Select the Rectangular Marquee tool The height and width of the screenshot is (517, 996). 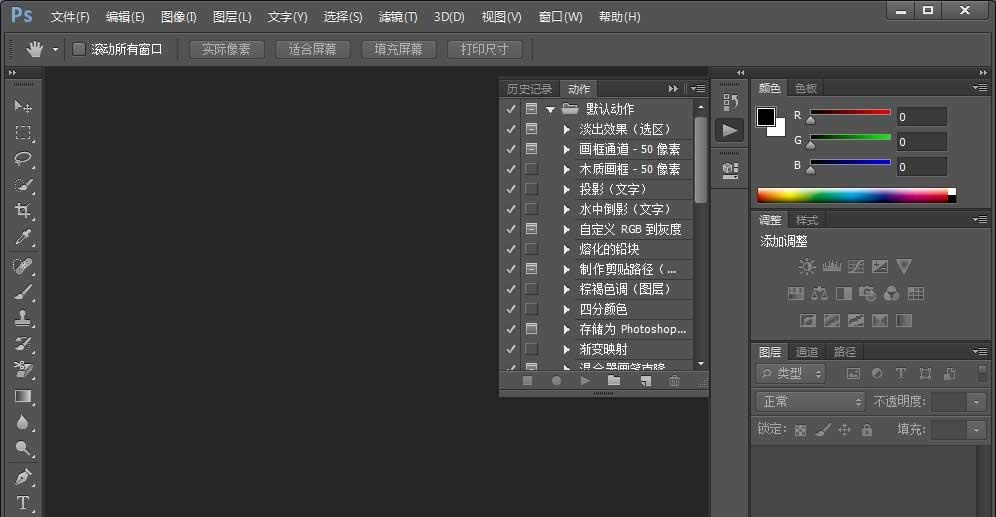[23, 132]
